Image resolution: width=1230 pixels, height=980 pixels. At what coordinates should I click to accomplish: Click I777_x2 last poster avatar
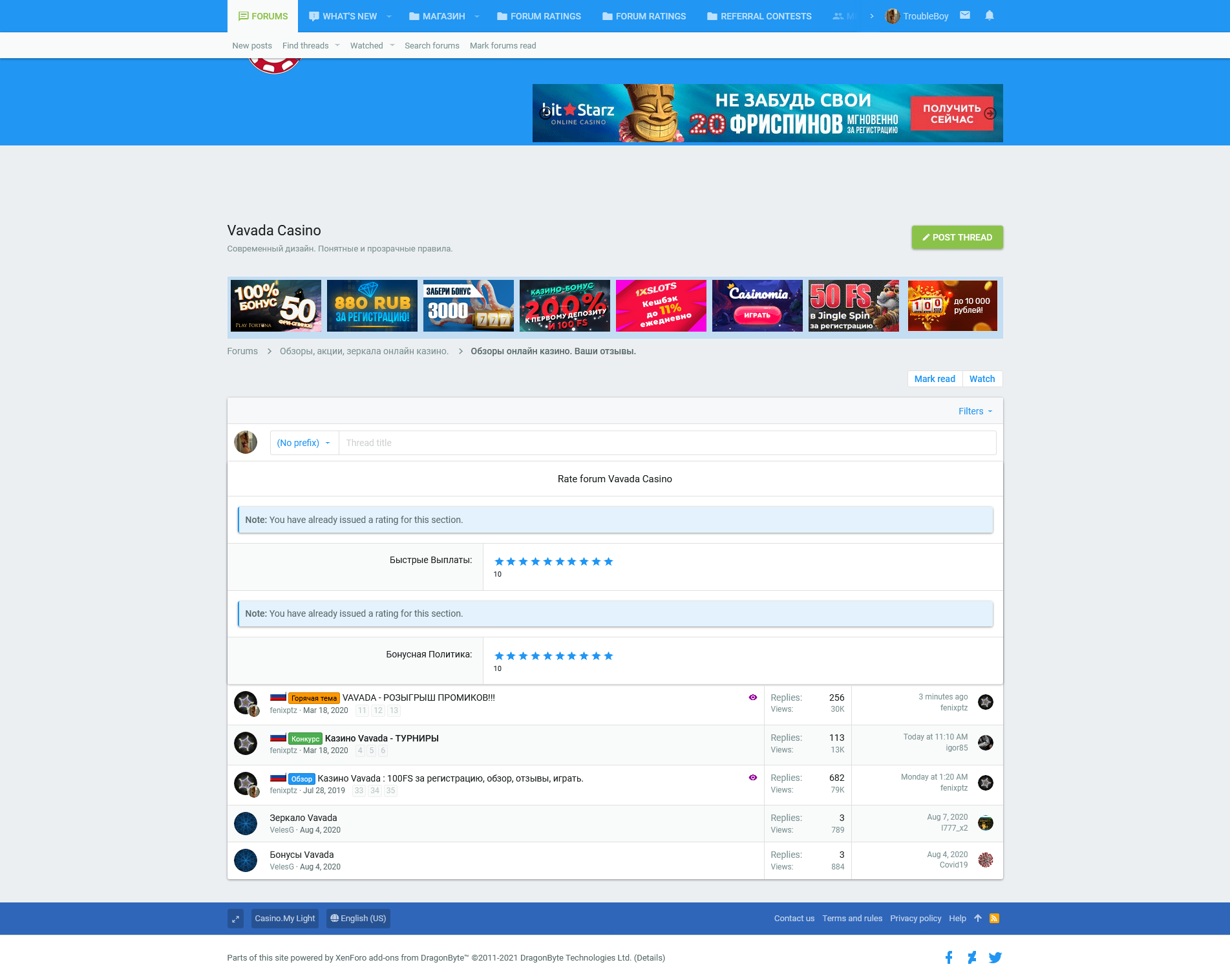(x=986, y=823)
